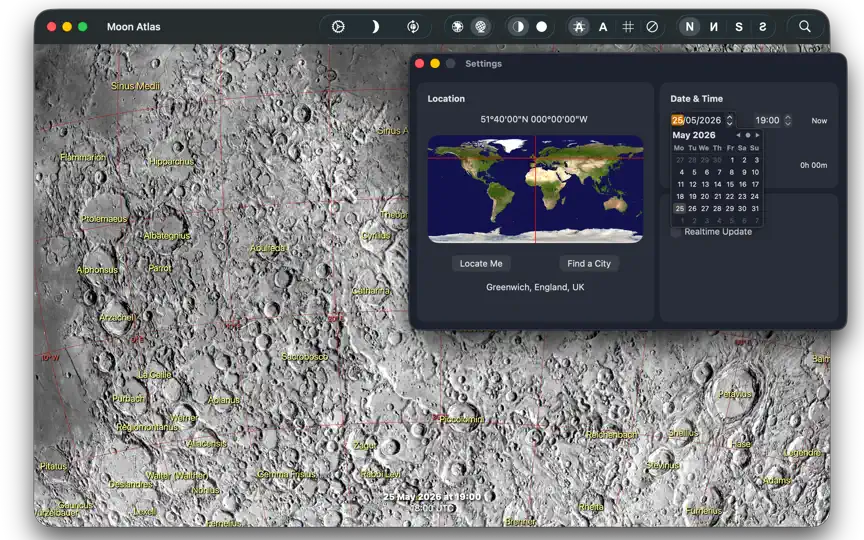Viewport: 864px width, 540px height.
Task: Click the plain A labels icon
Action: 603,26
